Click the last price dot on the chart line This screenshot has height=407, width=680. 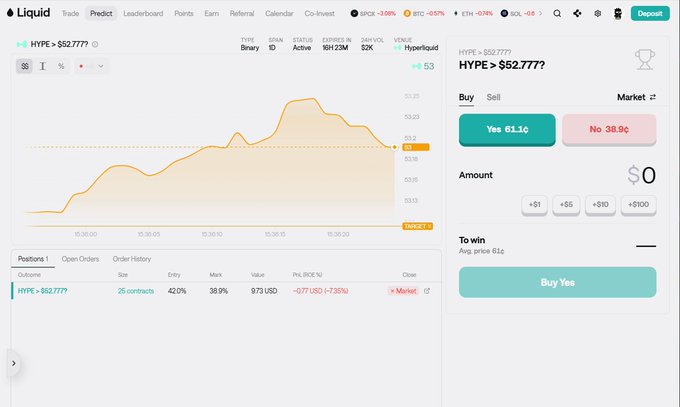pos(394,148)
